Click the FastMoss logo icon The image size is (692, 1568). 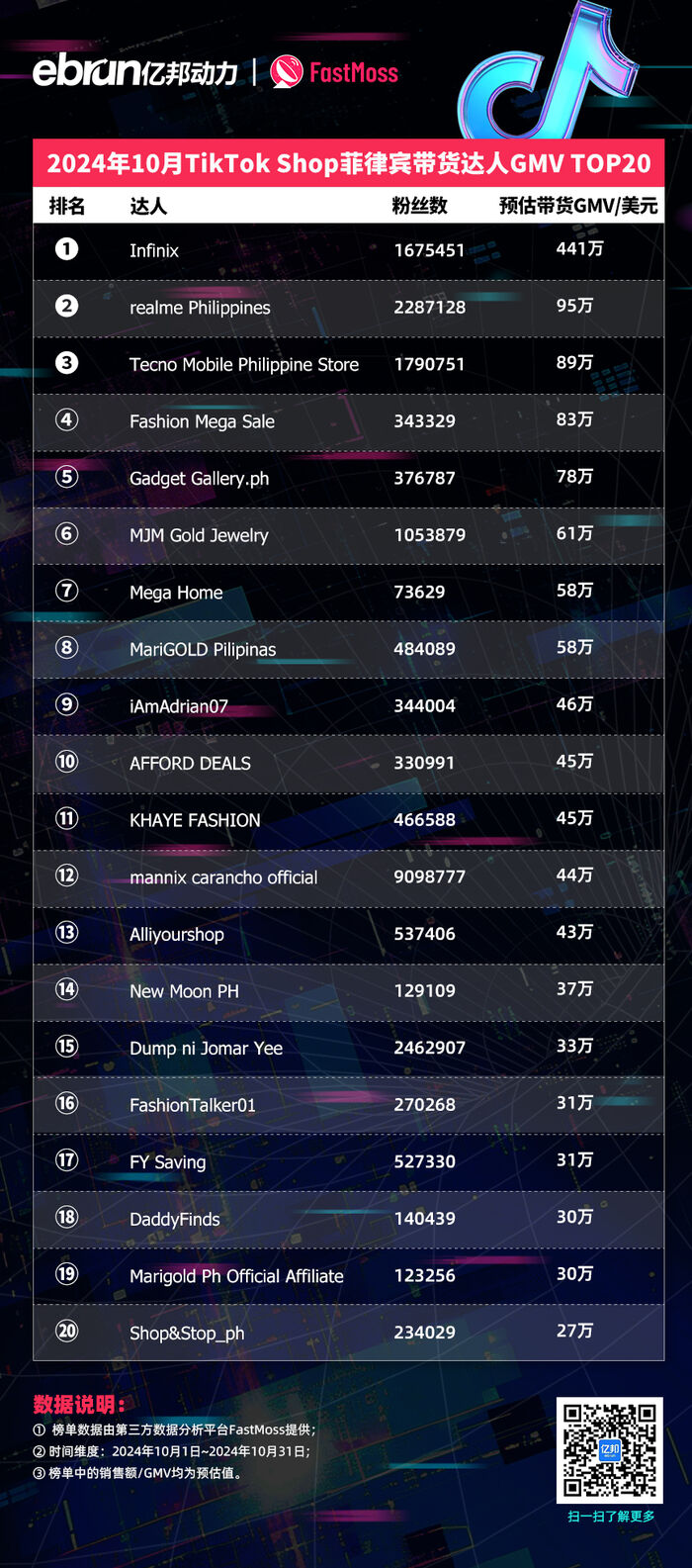287,71
